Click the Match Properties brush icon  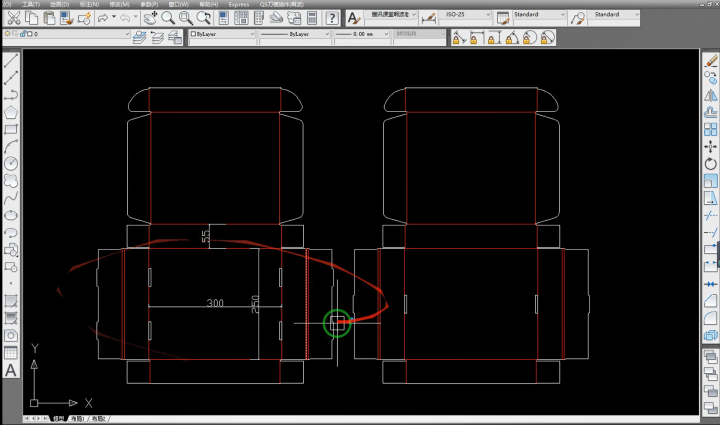click(x=84, y=18)
